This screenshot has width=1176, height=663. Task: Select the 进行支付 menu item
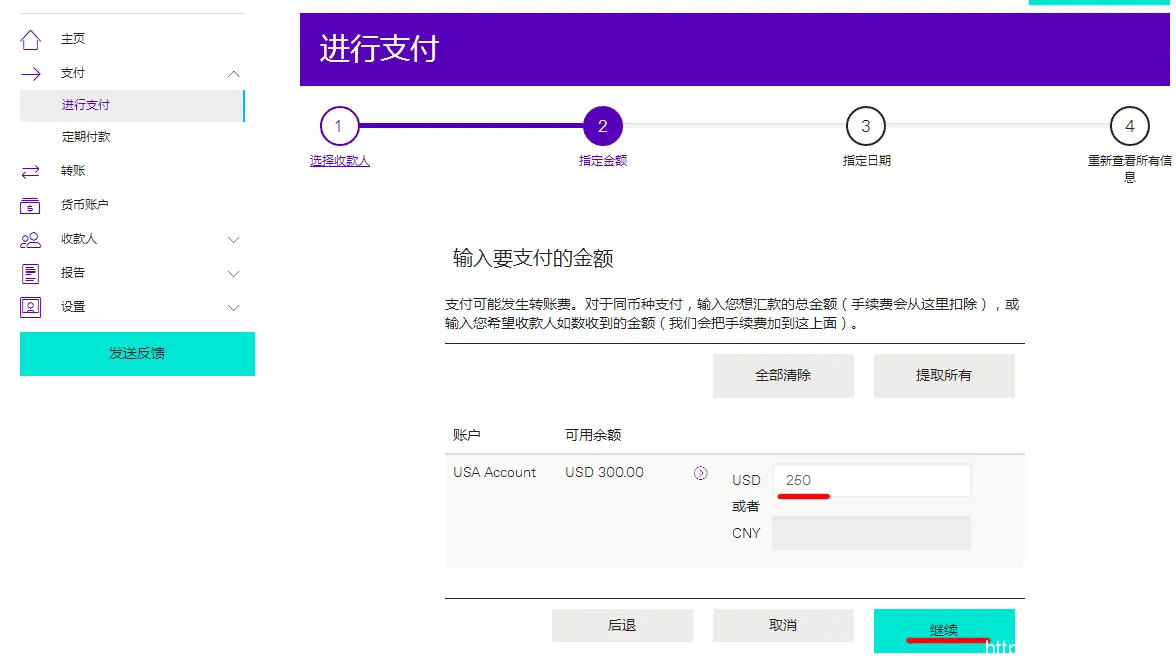85,104
